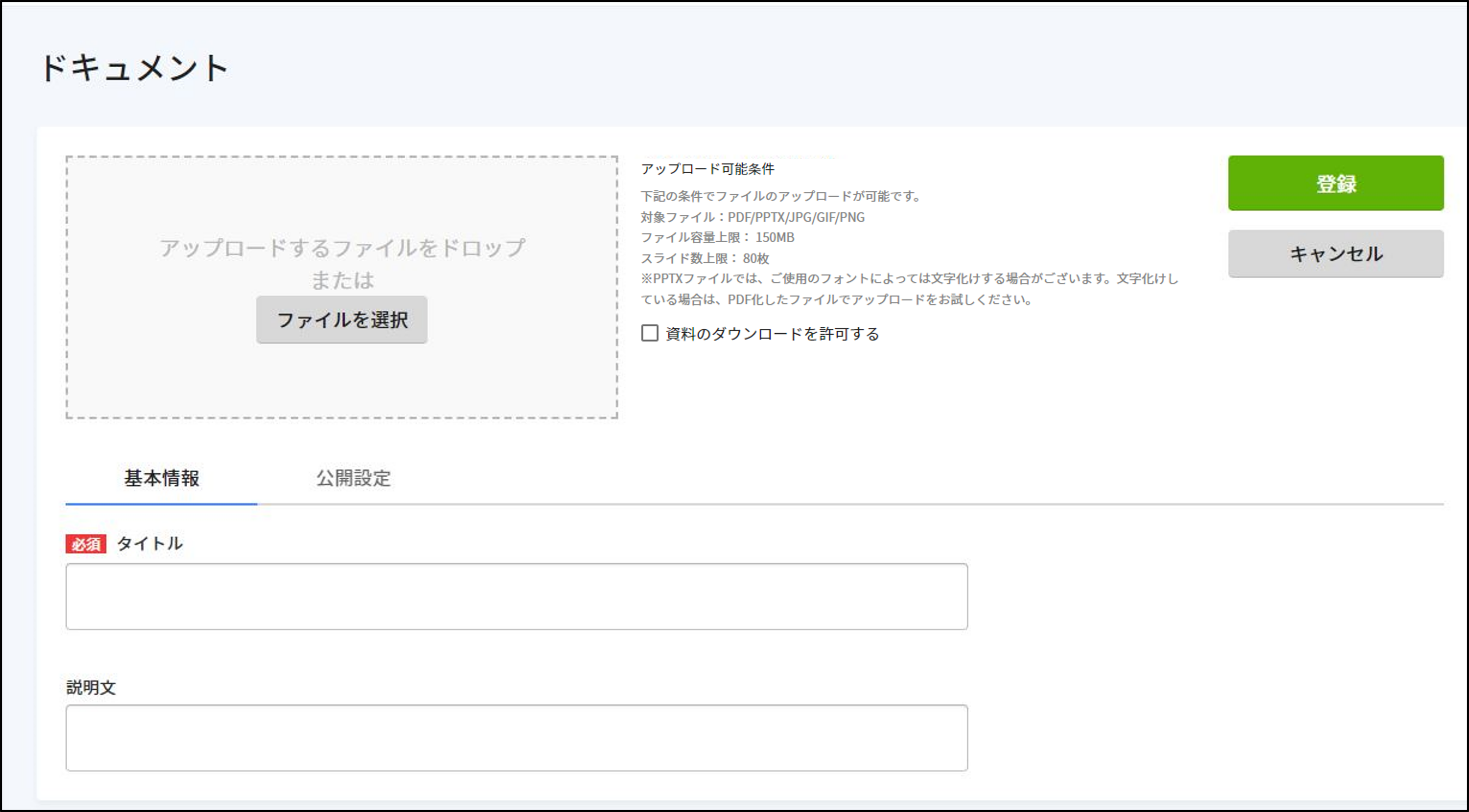Viewport: 1469px width, 812px height.
Task: Focus the タイトル input field
Action: pyautogui.click(x=517, y=597)
